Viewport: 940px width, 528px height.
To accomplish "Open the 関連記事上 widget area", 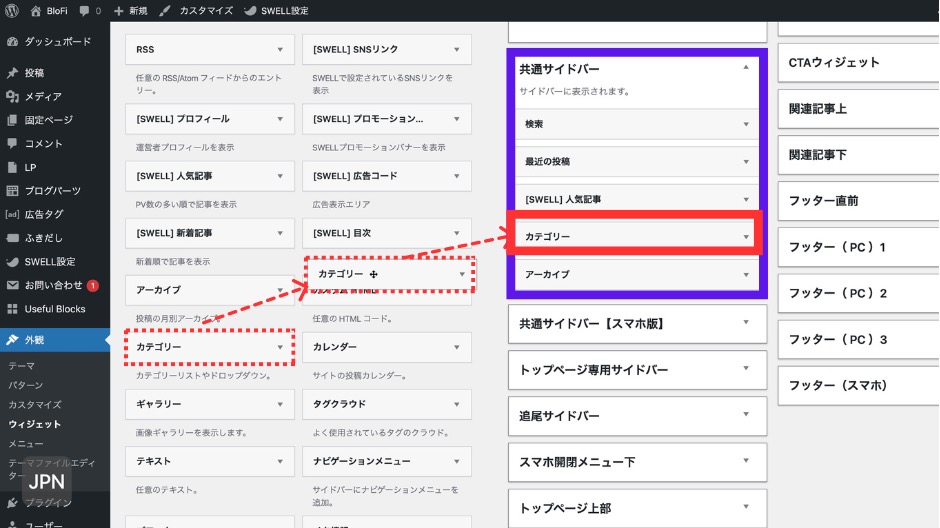I will 858,108.
